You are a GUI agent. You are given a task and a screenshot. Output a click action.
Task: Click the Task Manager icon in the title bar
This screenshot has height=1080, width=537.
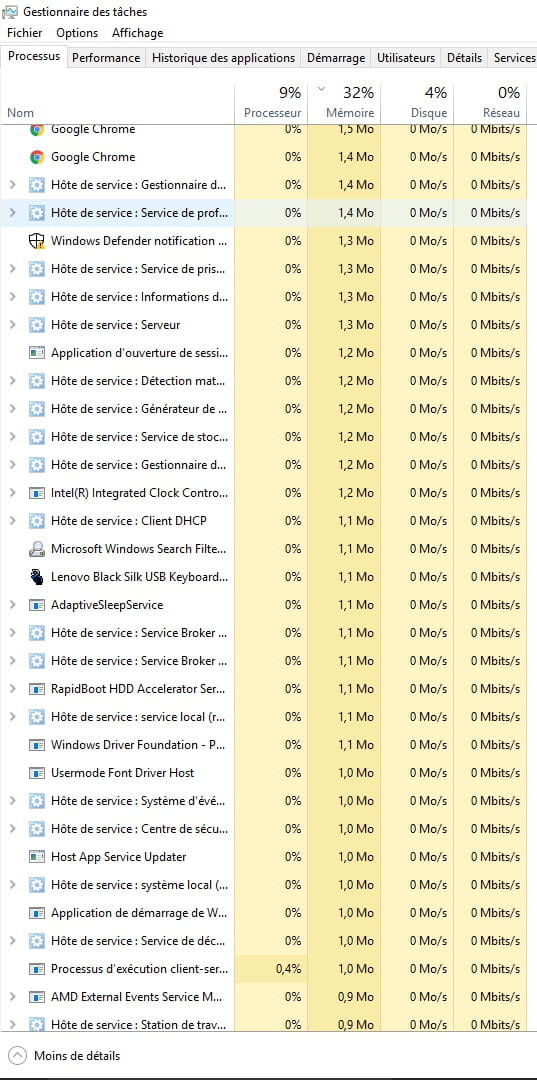pos(10,12)
